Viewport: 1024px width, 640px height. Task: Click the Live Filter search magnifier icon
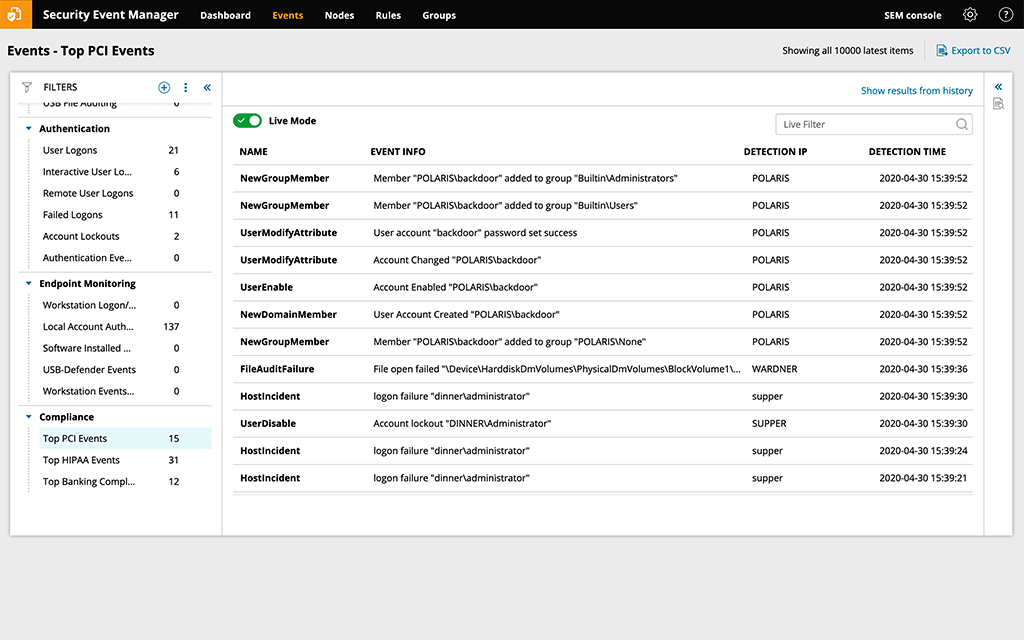(x=959, y=123)
